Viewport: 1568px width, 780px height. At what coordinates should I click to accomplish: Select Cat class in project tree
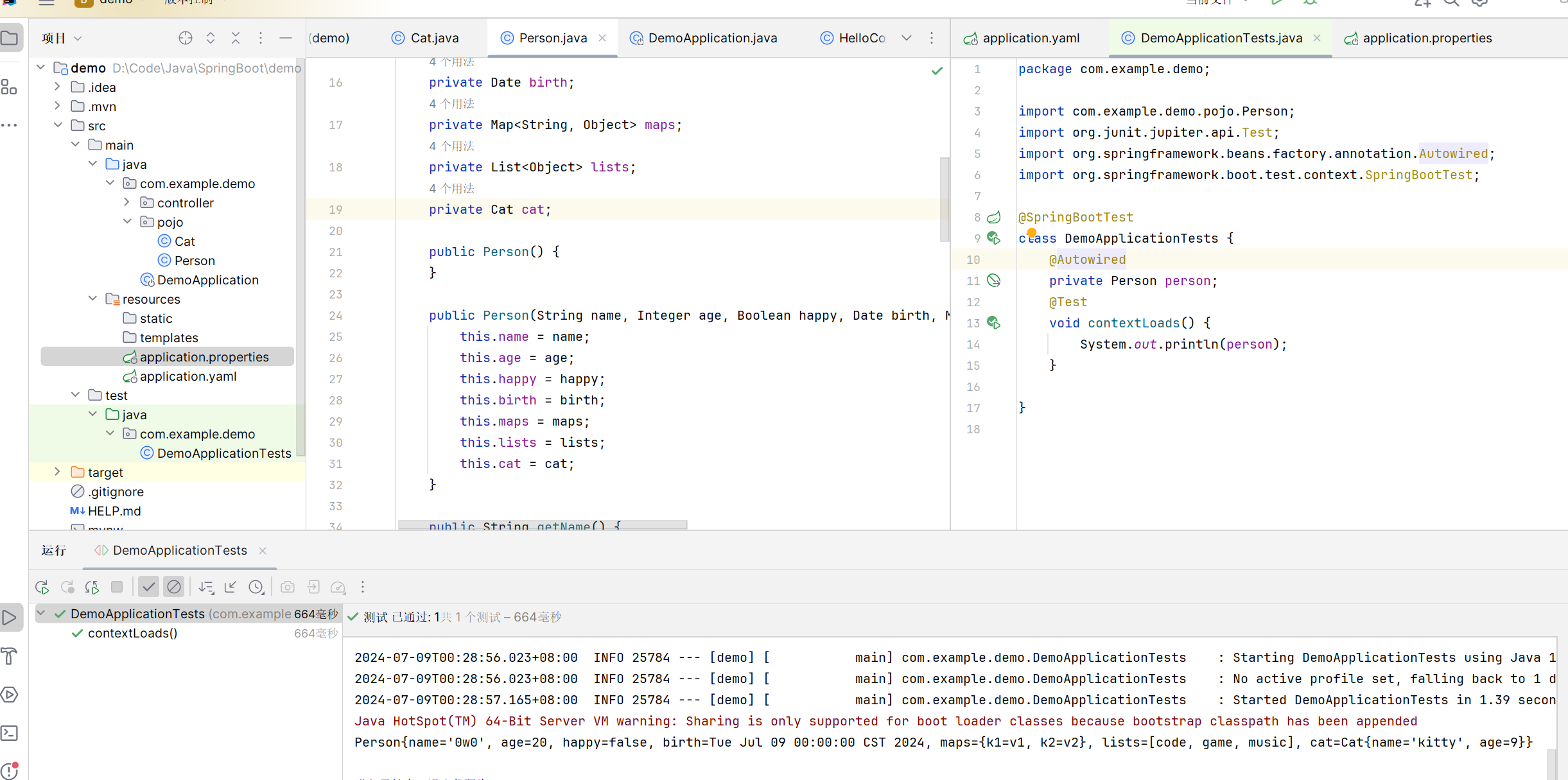tap(176, 241)
